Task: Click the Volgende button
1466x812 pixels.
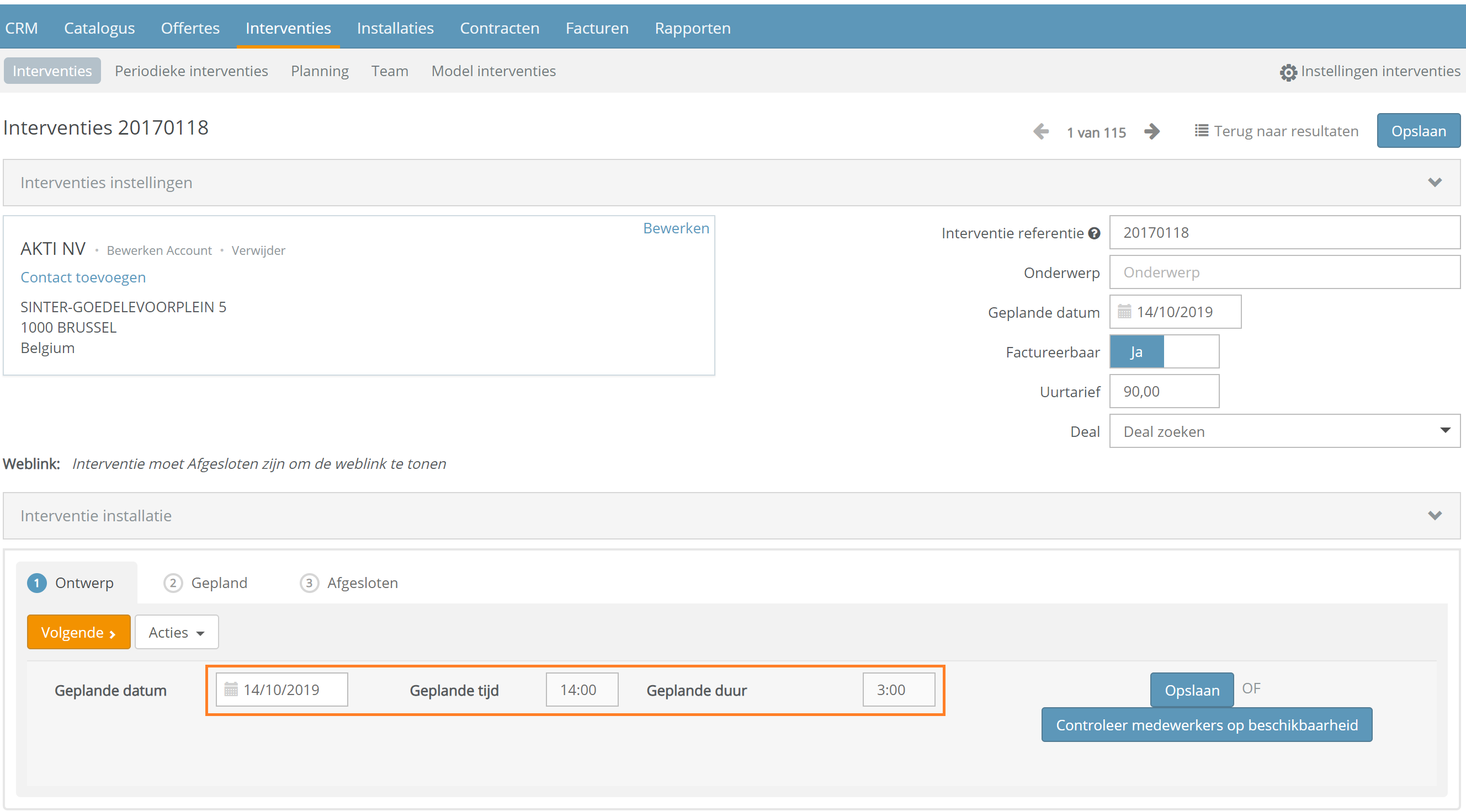Action: [x=78, y=632]
